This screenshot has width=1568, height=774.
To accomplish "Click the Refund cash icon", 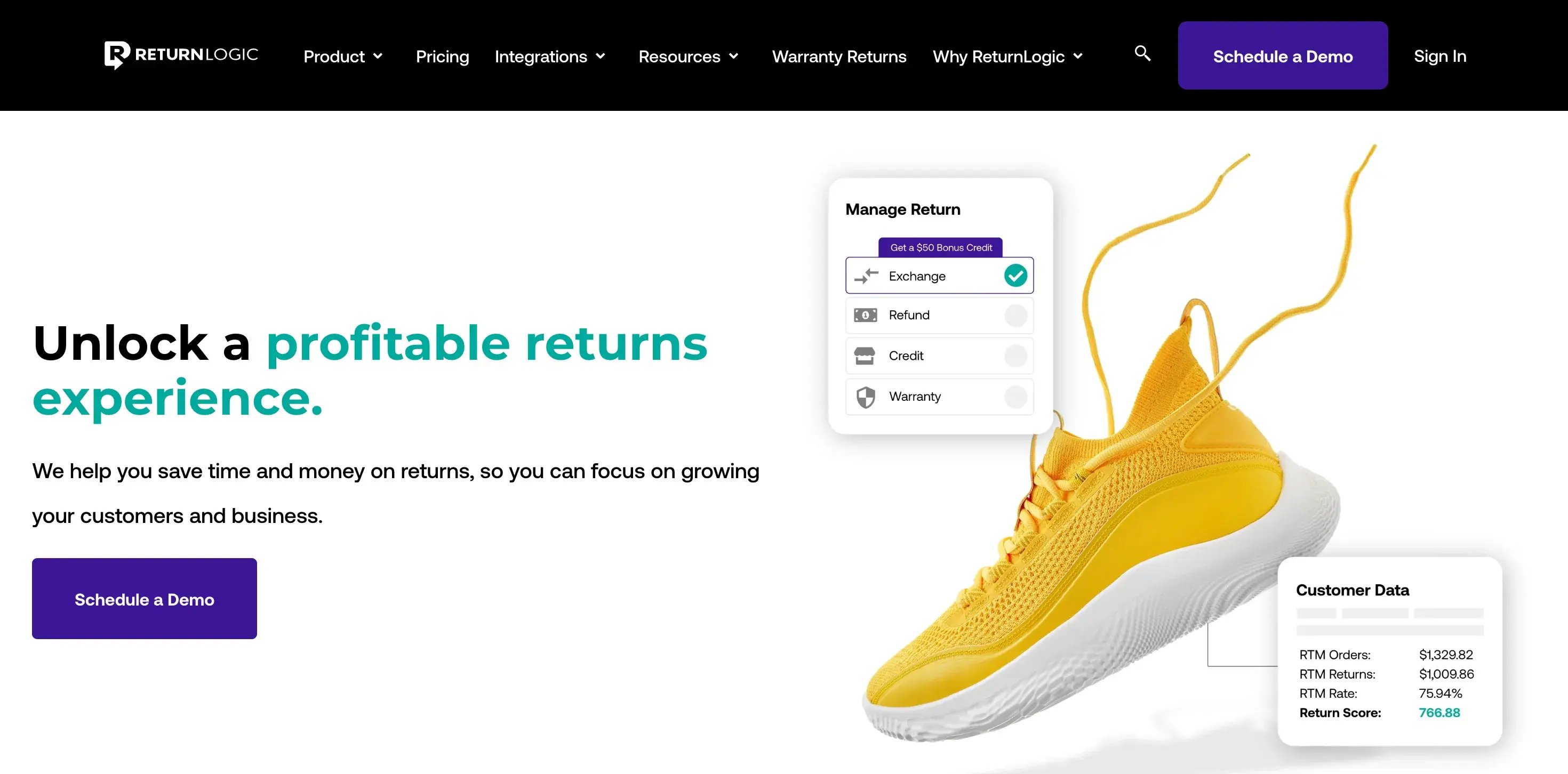I will pos(865,315).
